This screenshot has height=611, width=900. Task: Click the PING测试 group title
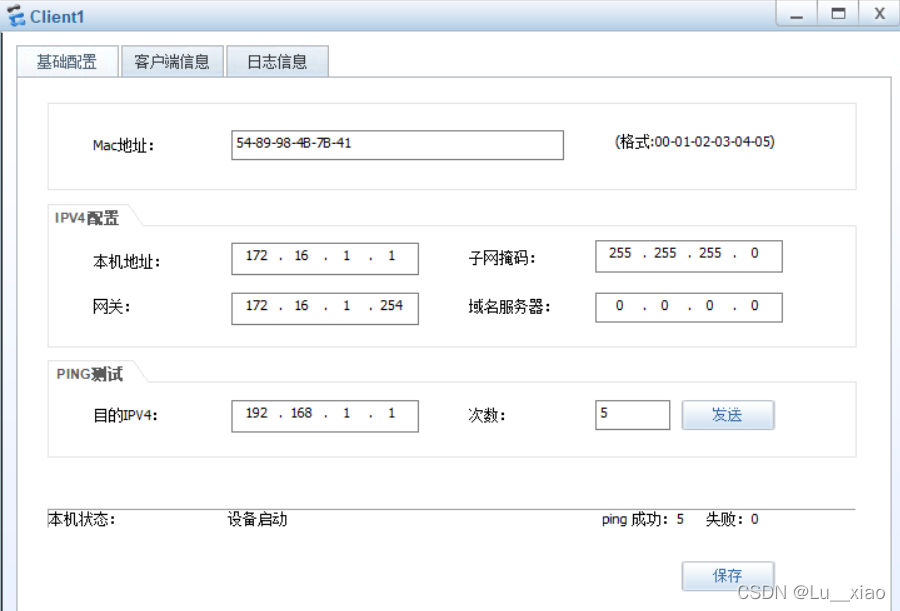tap(90, 374)
